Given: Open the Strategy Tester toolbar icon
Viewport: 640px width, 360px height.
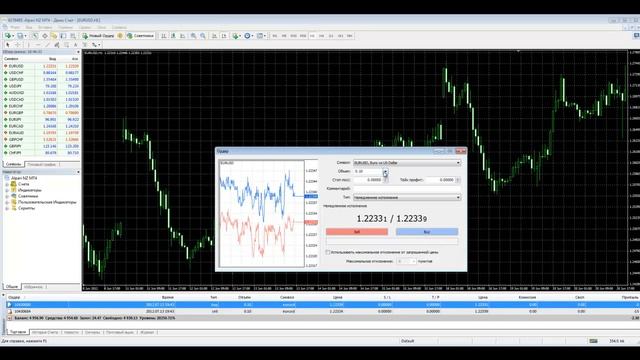Looking at the screenshot, I should 73,36.
